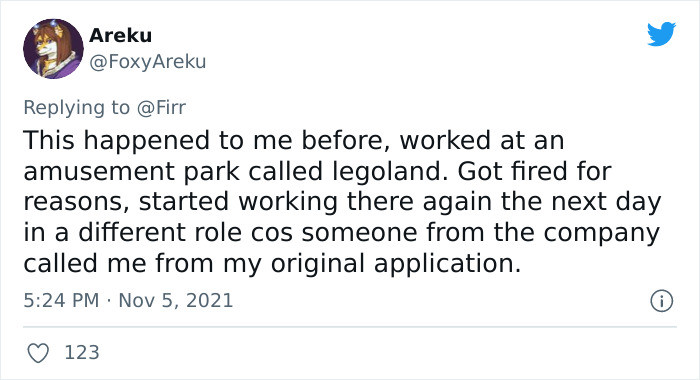Visit the @FoxyAreku handle
Image resolution: width=700 pixels, height=380 pixels.
click(x=148, y=62)
